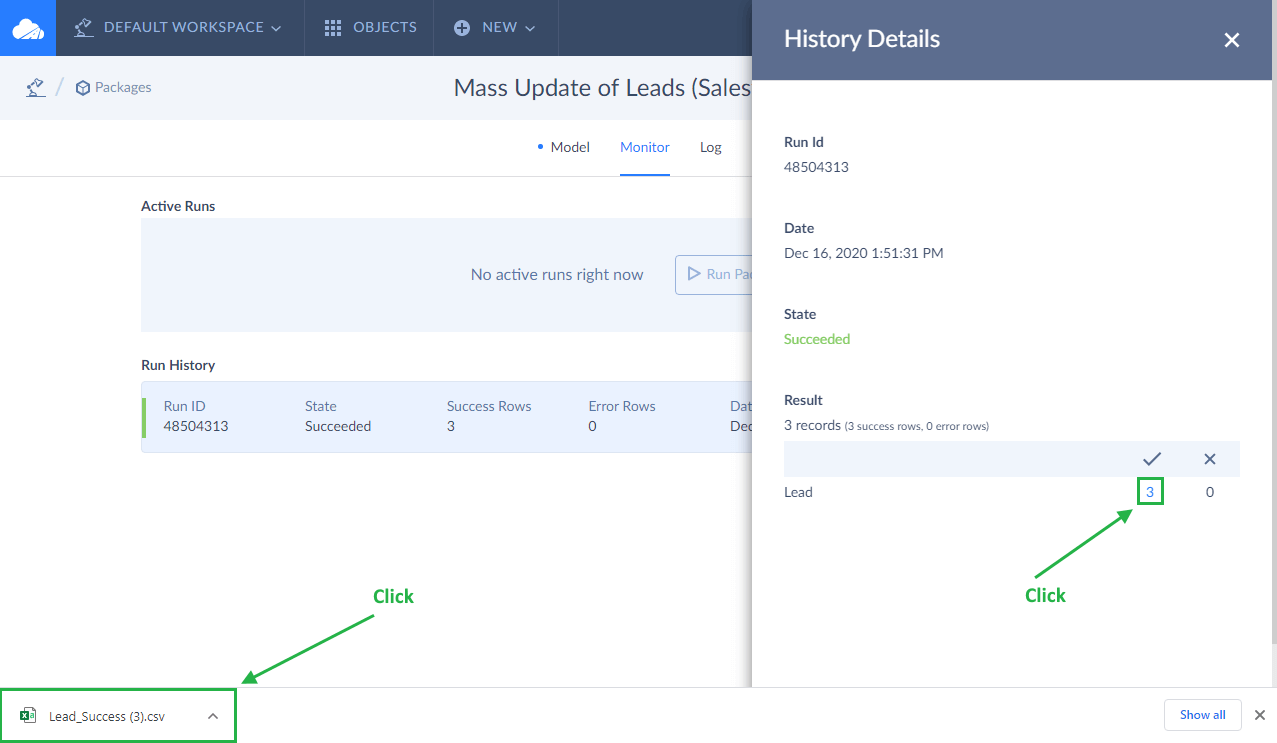Open the Log tab

coord(710,147)
